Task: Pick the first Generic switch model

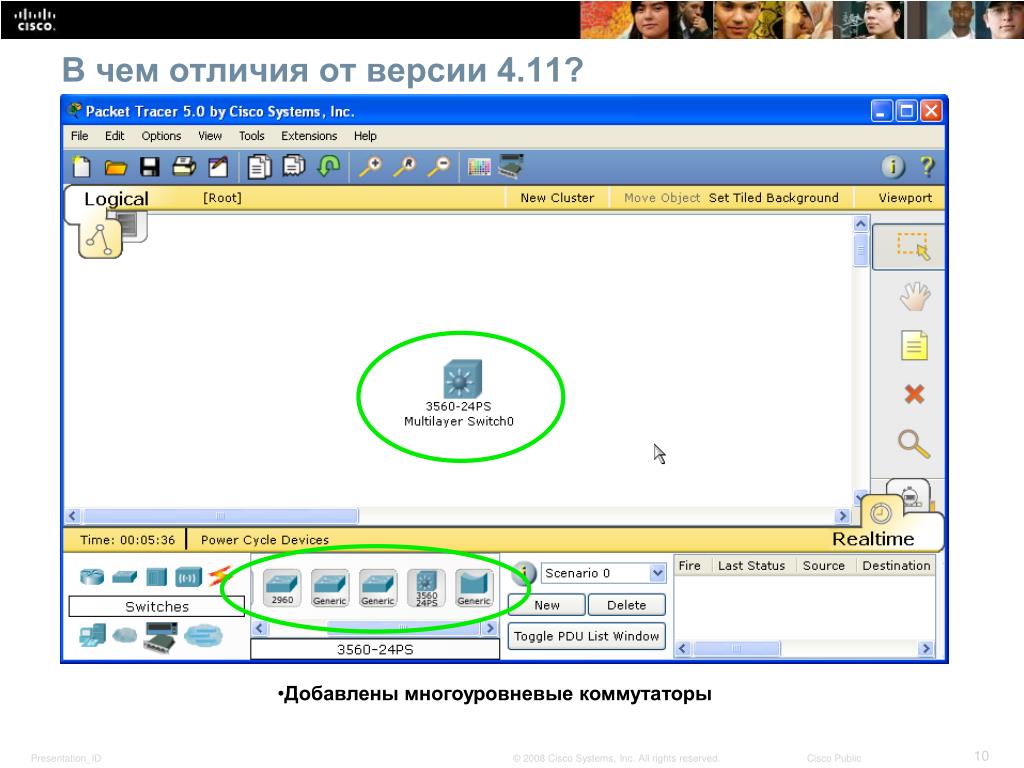Action: pos(330,587)
